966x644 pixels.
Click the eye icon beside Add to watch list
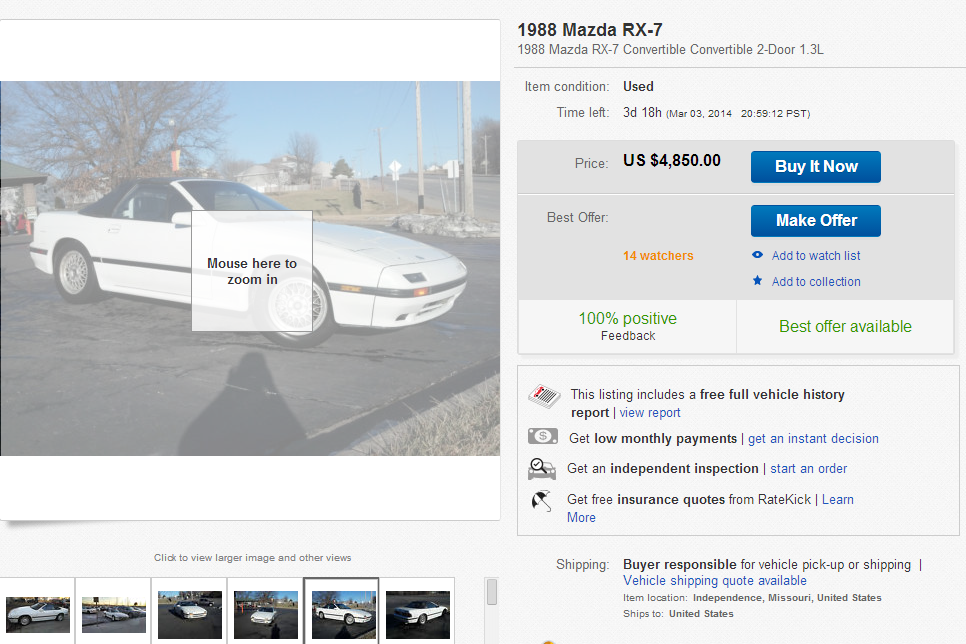click(x=757, y=255)
